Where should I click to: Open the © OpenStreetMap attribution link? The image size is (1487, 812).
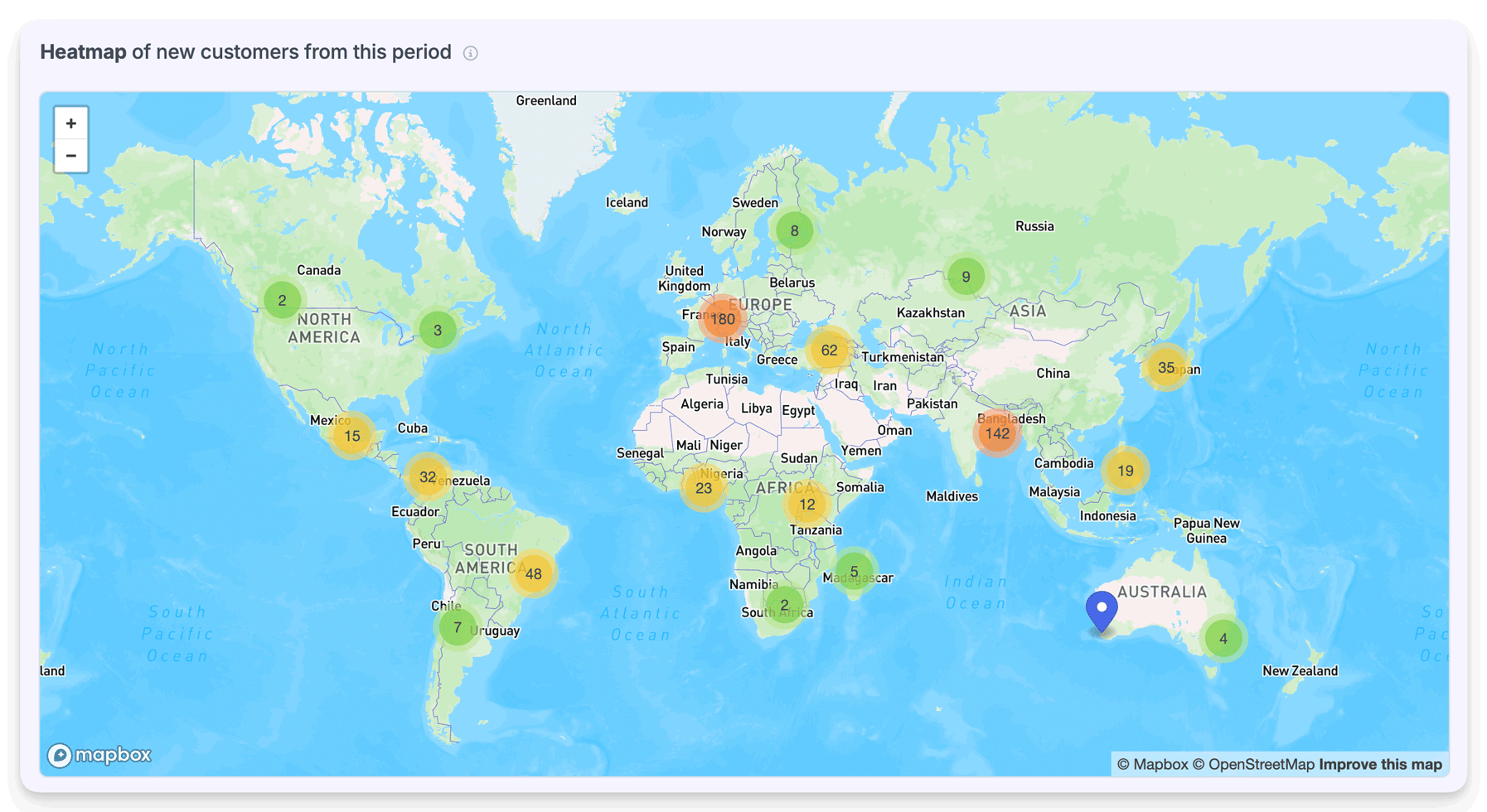point(1253,764)
